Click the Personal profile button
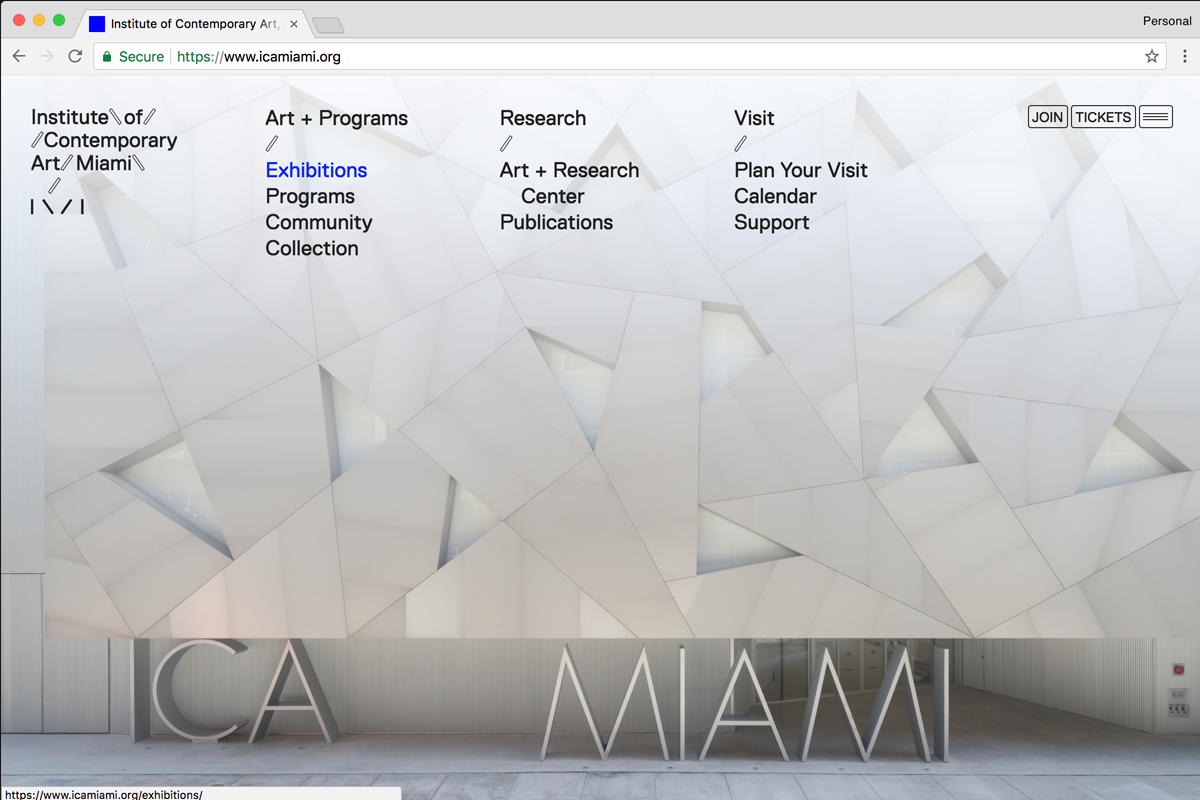 tap(1167, 21)
